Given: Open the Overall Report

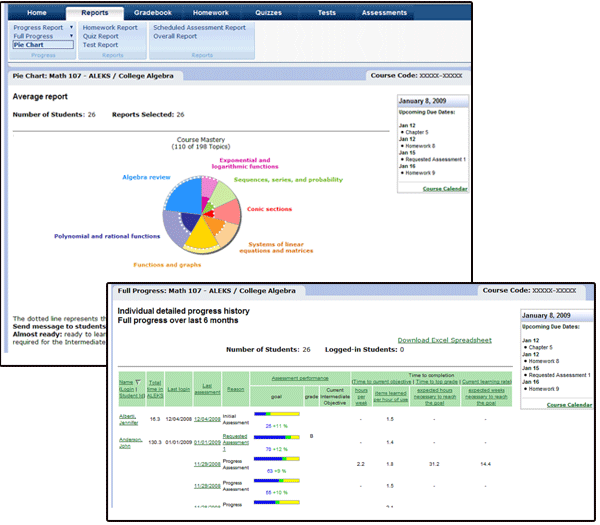Looking at the screenshot, I should click(175, 36).
